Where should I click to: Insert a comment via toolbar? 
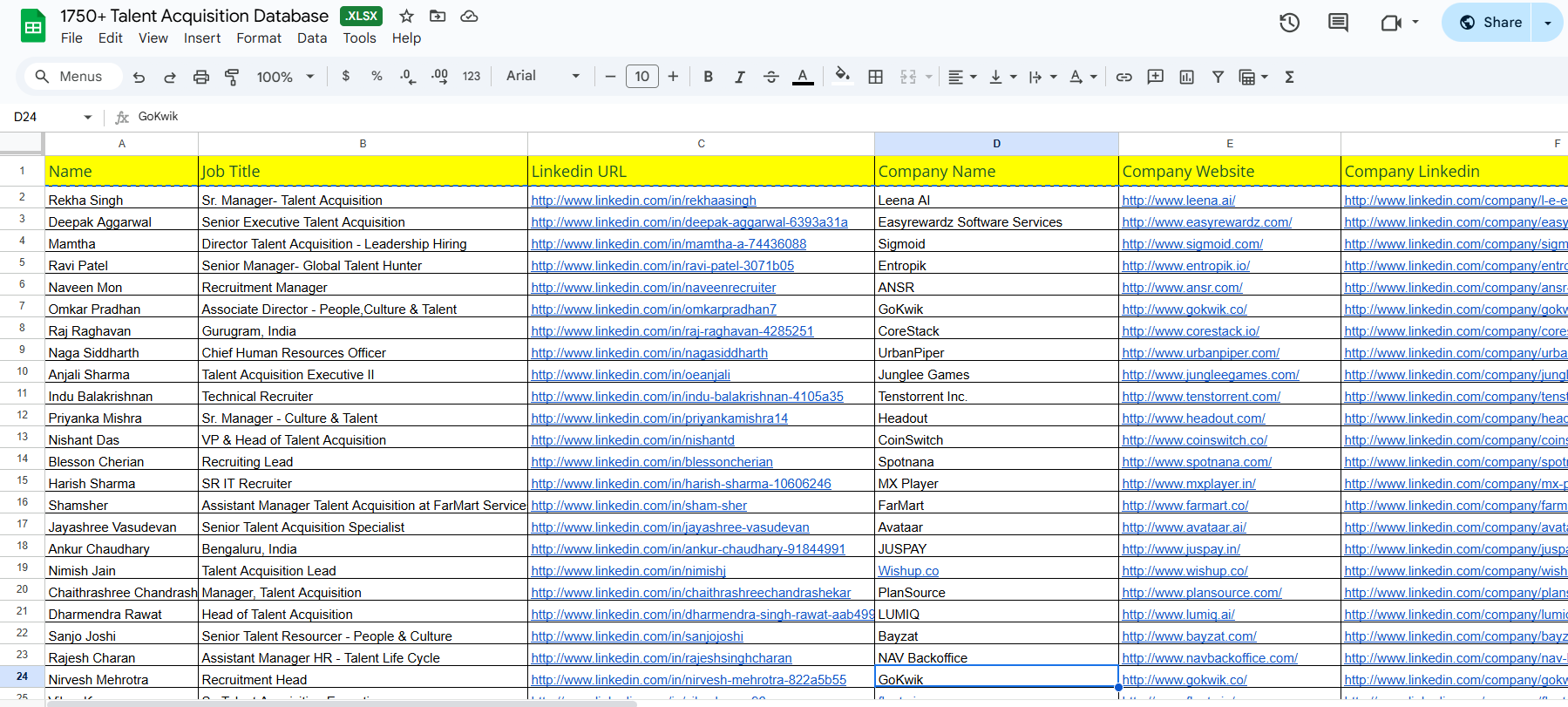pos(1156,77)
